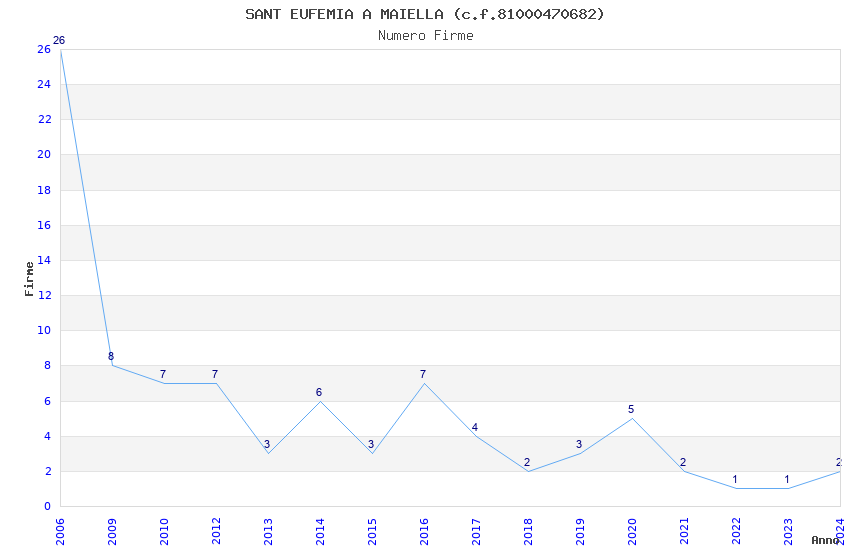
Task: Click the 7 data point above 2012
Action: pos(215,374)
